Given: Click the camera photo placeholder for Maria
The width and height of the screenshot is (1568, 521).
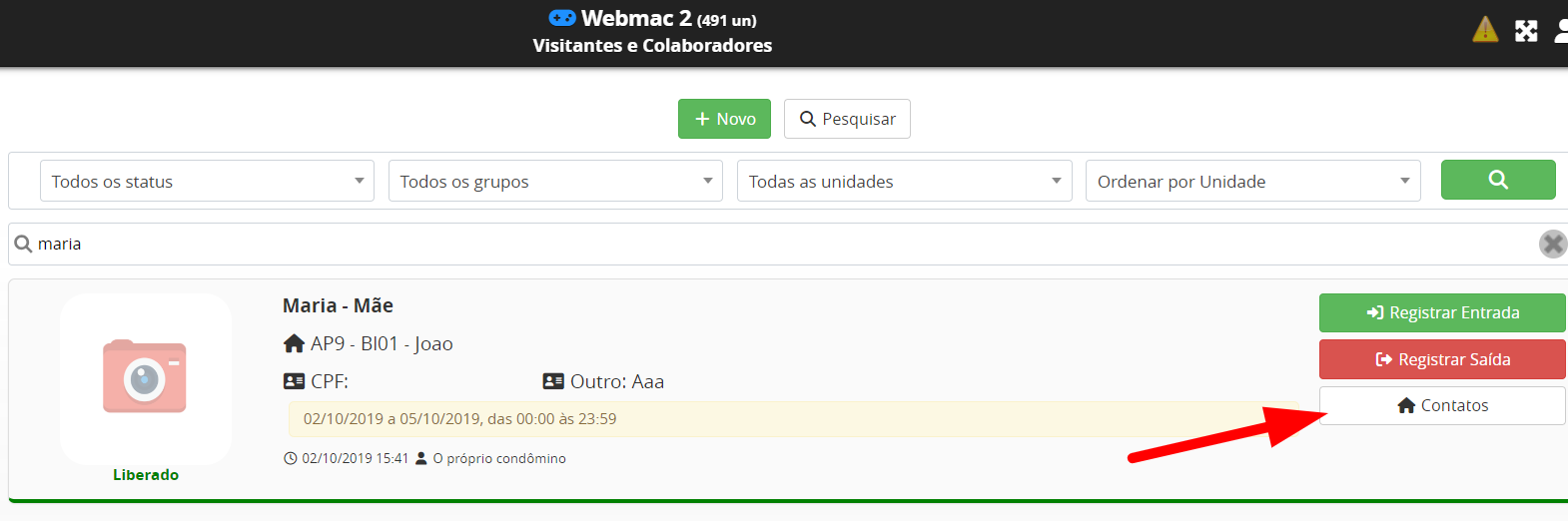Looking at the screenshot, I should coord(145,377).
